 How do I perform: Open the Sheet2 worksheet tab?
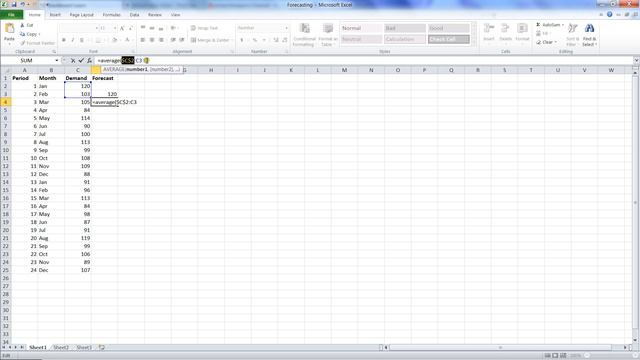tap(61, 347)
